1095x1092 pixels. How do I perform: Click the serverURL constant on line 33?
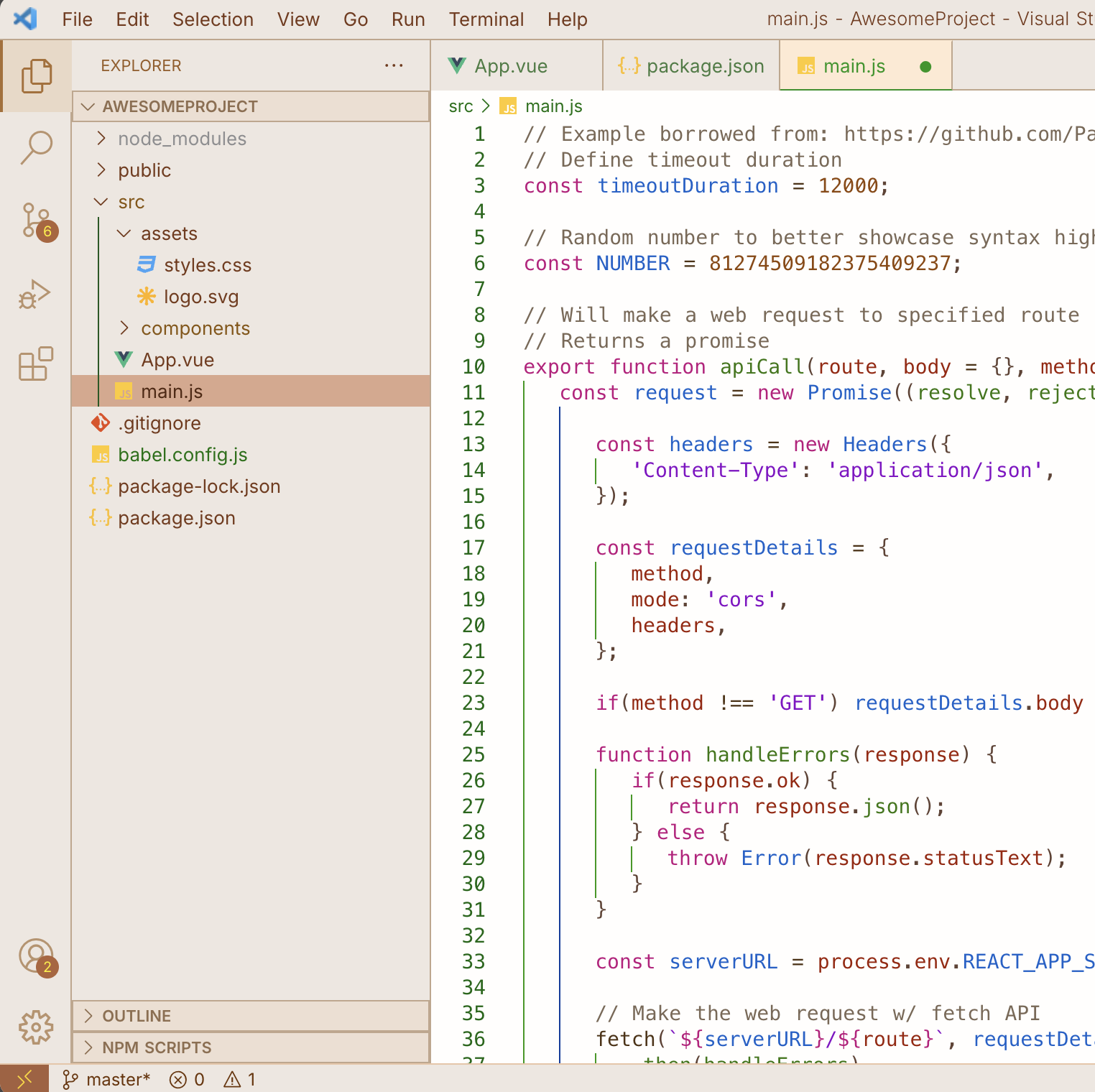tap(724, 962)
